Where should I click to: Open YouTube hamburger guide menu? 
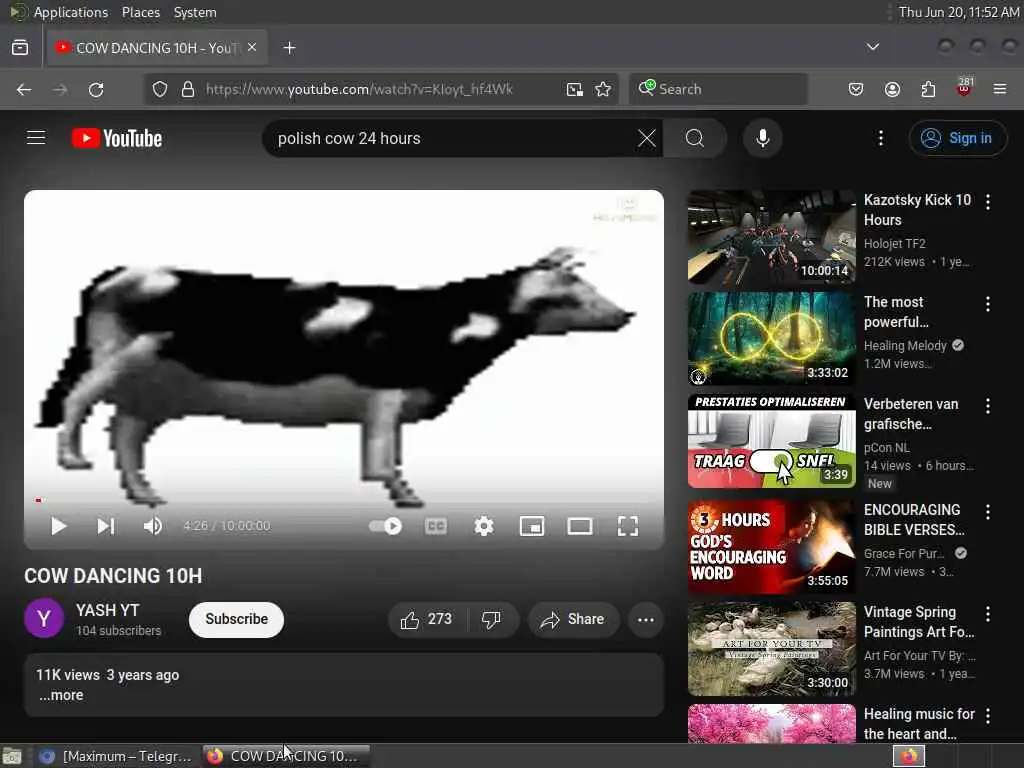[36, 138]
